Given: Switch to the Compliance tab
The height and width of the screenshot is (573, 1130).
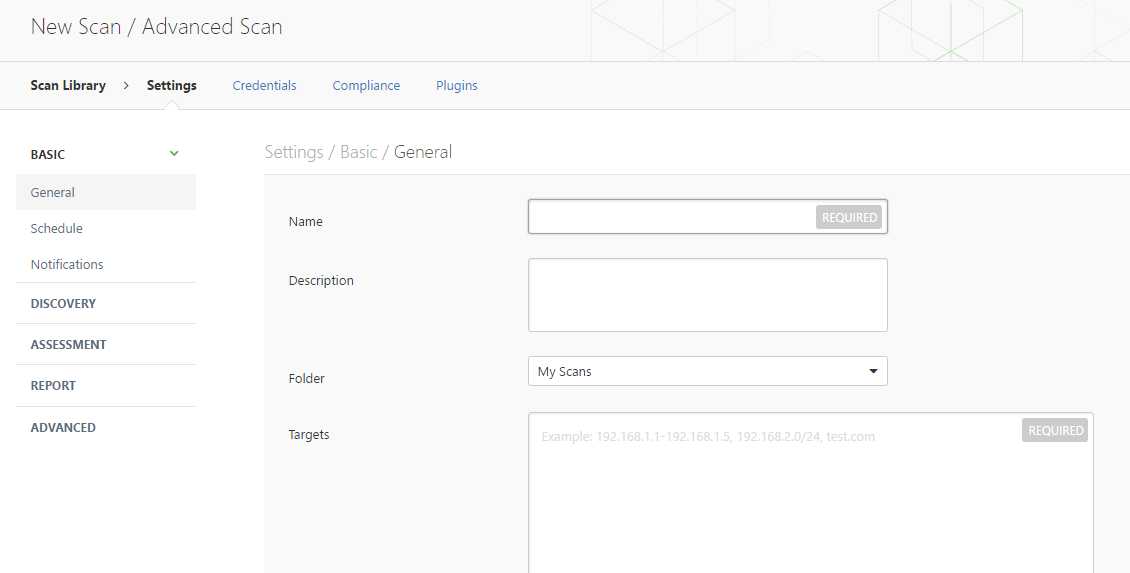Looking at the screenshot, I should pos(366,86).
